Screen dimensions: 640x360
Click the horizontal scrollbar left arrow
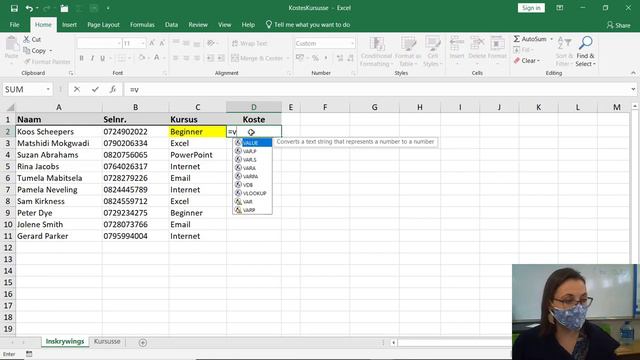pyautogui.click(x=393, y=342)
